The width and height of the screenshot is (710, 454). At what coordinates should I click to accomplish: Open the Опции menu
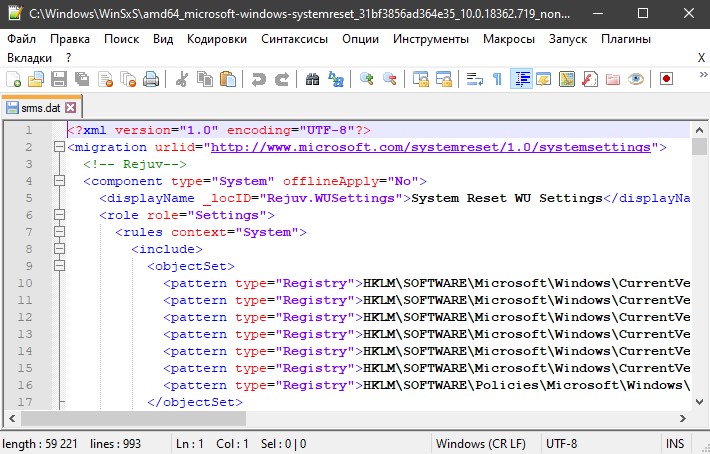[360, 39]
